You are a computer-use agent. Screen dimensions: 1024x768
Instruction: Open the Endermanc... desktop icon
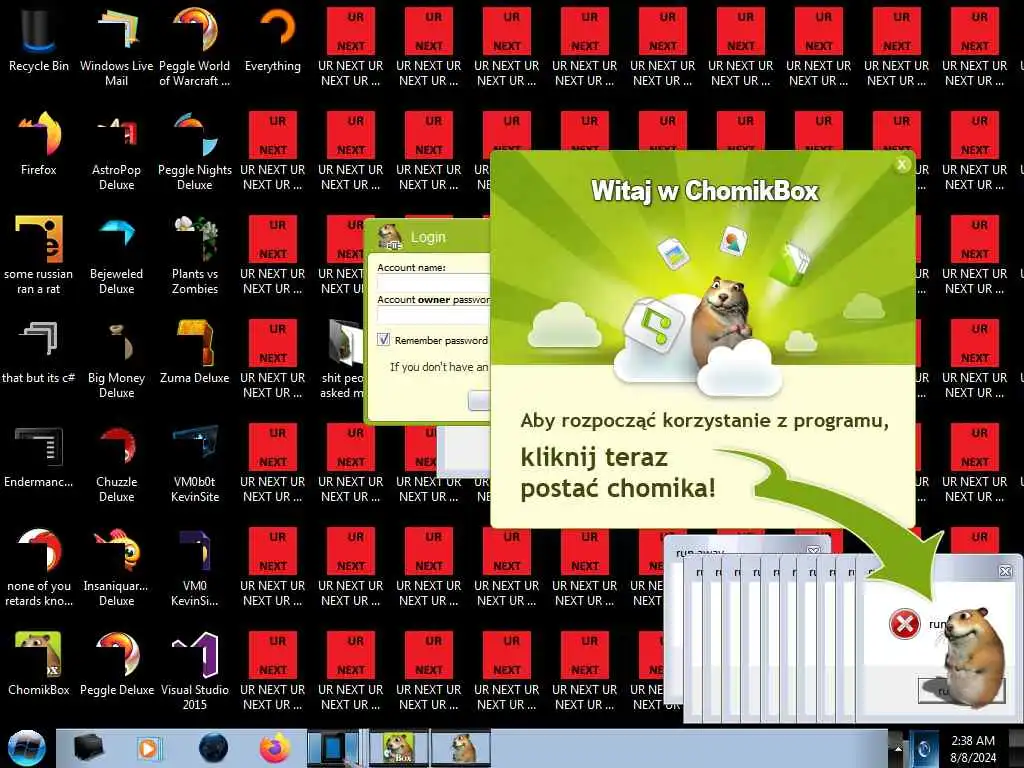pos(39,457)
